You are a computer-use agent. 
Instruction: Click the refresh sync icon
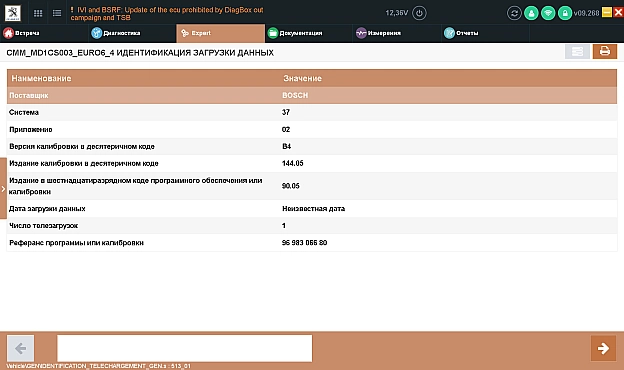514,13
